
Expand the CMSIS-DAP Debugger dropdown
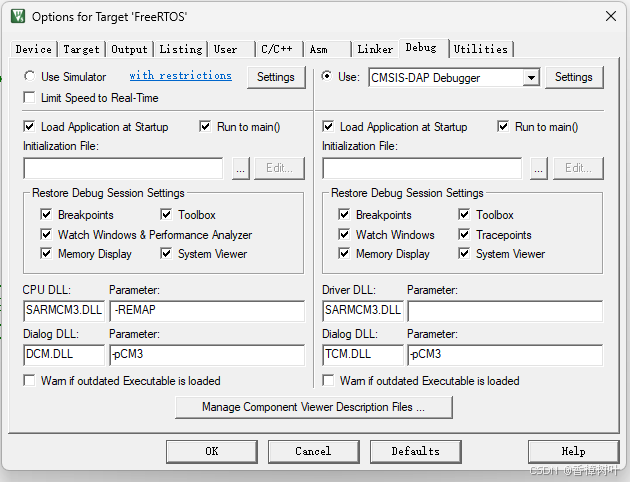coord(531,78)
